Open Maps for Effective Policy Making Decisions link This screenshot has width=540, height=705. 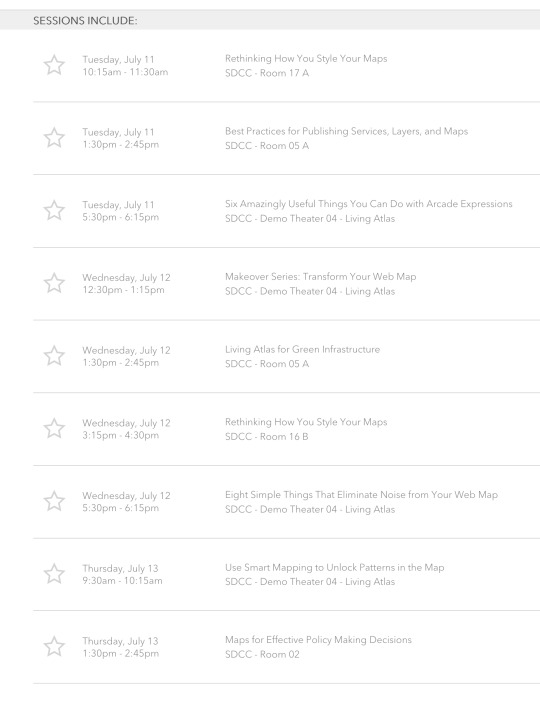point(318,640)
